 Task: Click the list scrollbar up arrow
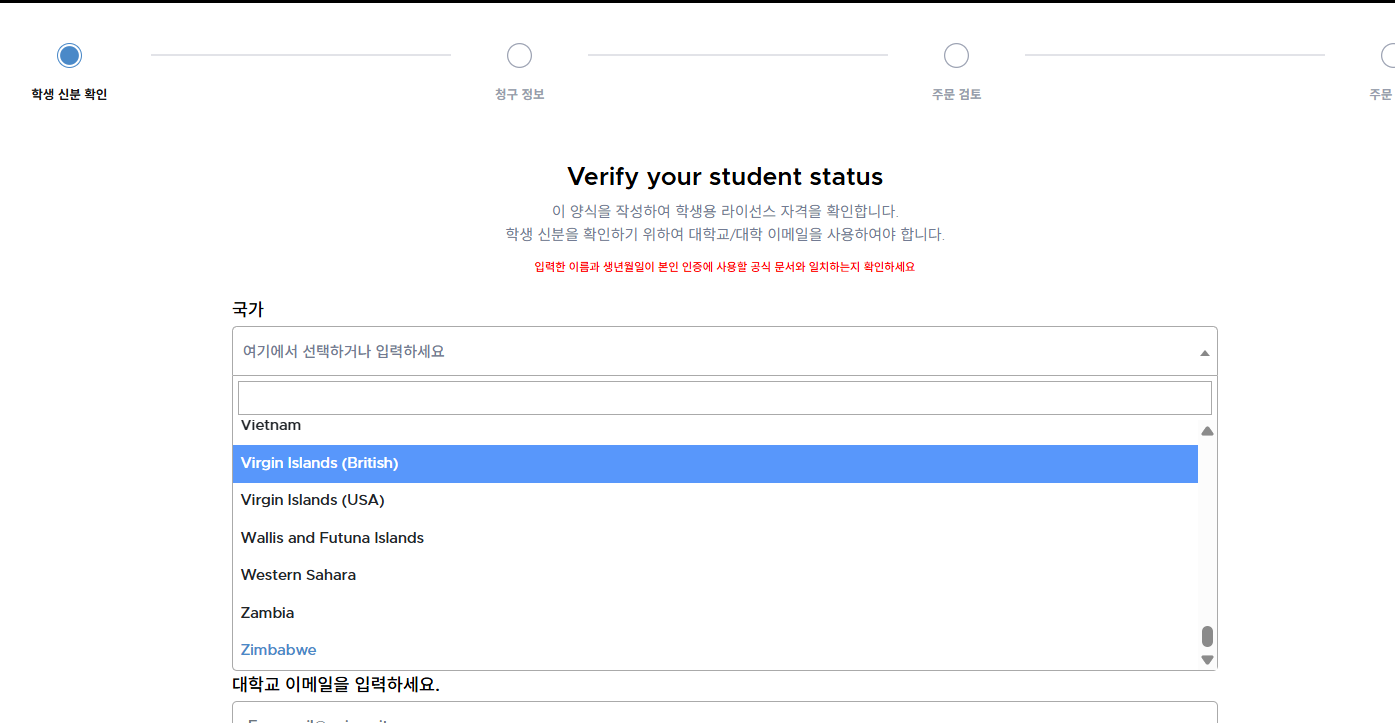pyautogui.click(x=1207, y=431)
